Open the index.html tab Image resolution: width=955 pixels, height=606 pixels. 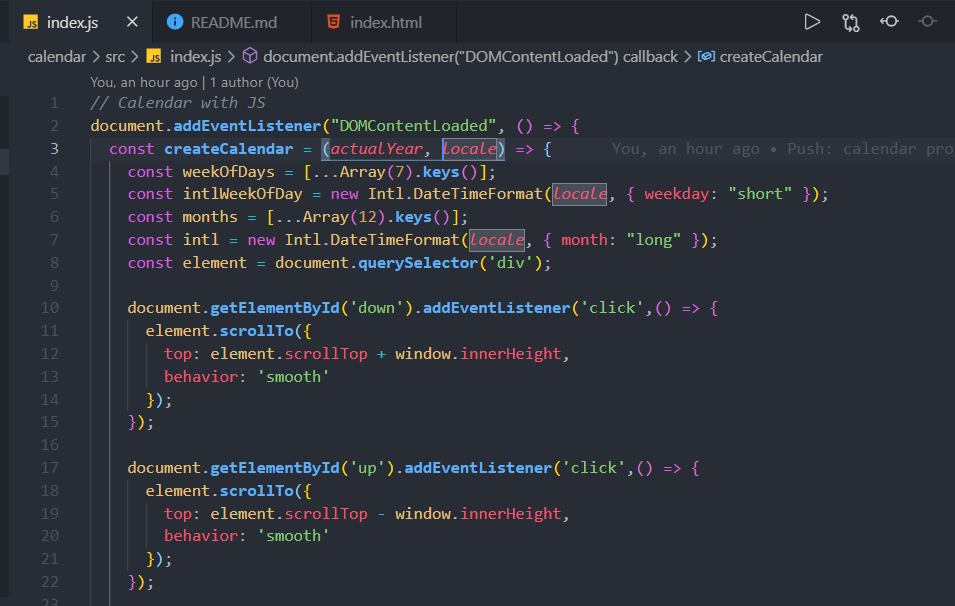point(386,23)
